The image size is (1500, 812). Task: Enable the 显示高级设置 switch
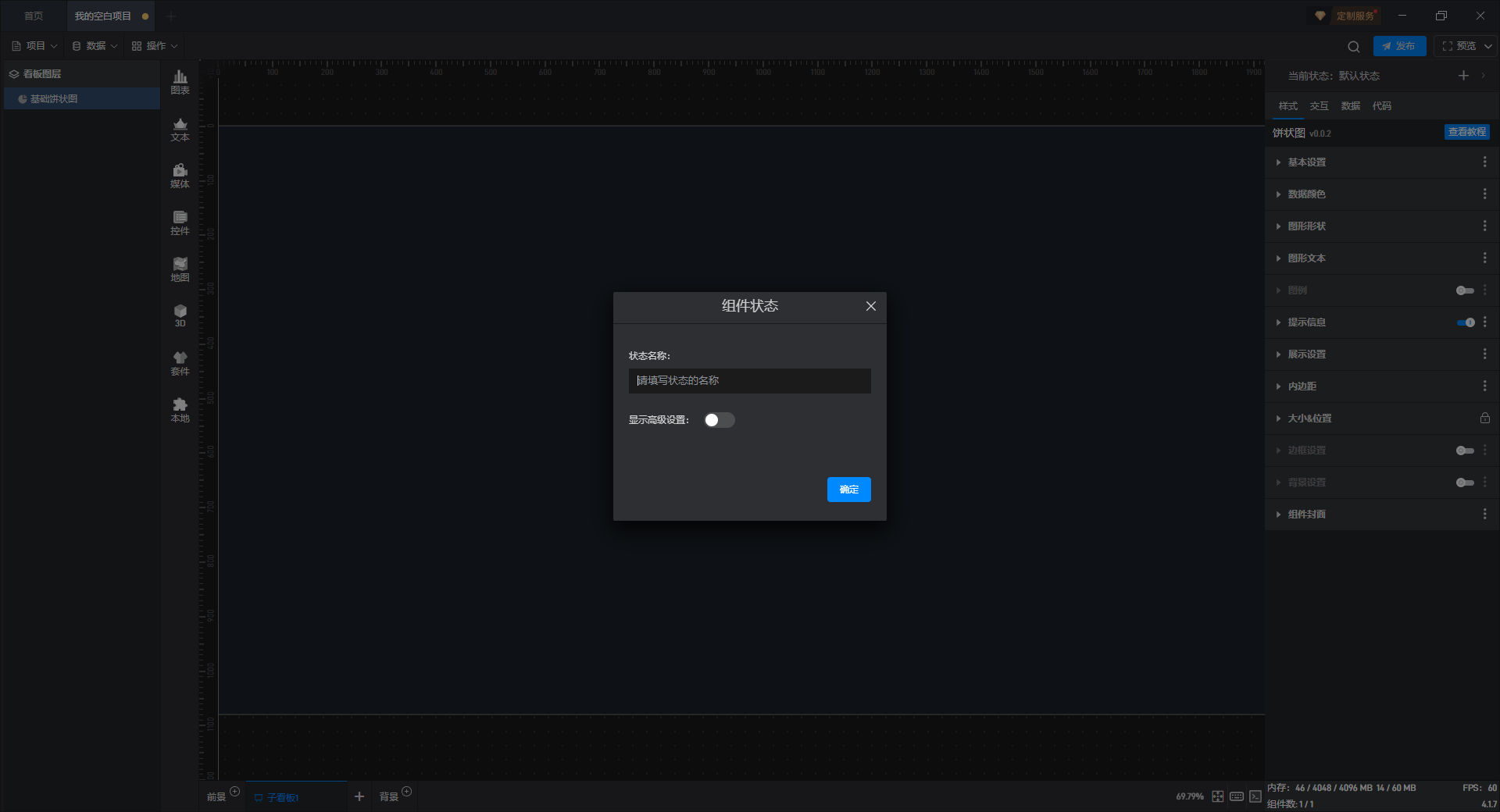720,420
